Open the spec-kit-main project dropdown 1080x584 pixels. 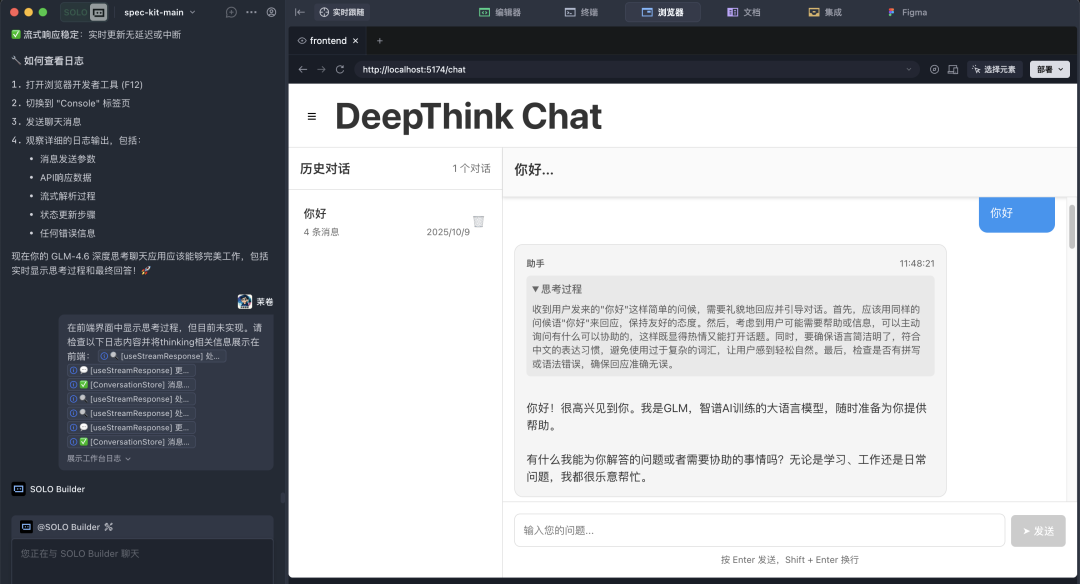(x=159, y=12)
